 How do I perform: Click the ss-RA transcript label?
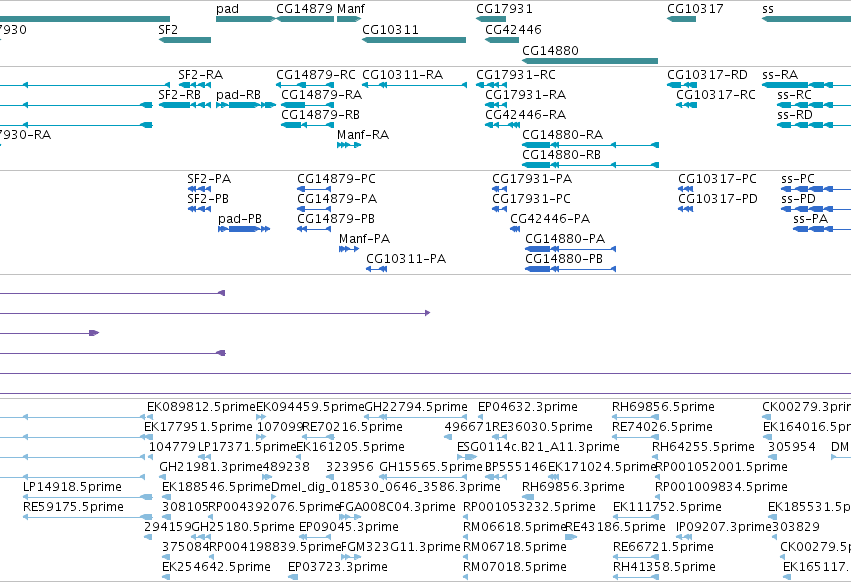780,75
